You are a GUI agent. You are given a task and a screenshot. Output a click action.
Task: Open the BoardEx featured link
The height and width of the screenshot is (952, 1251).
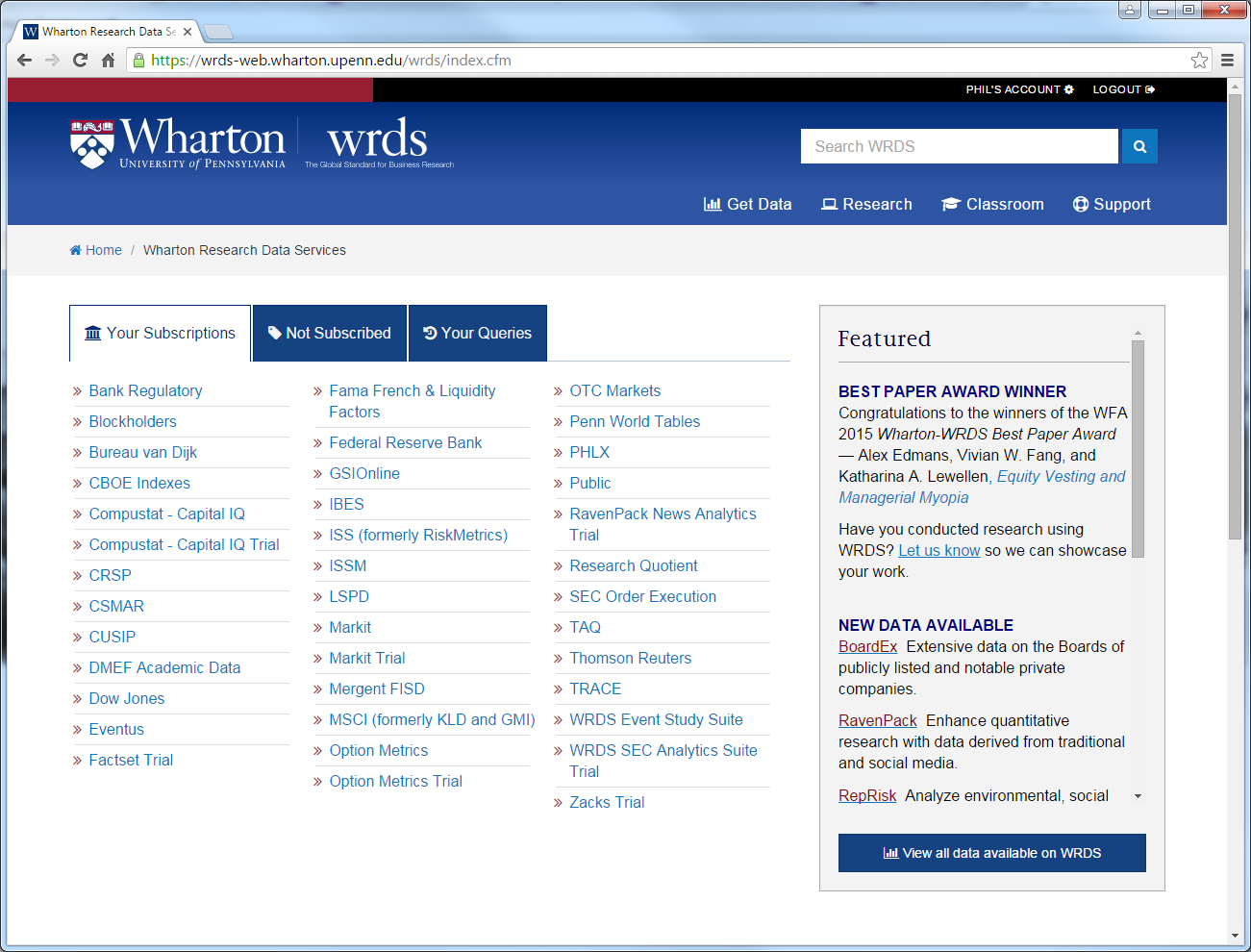pyautogui.click(x=867, y=646)
